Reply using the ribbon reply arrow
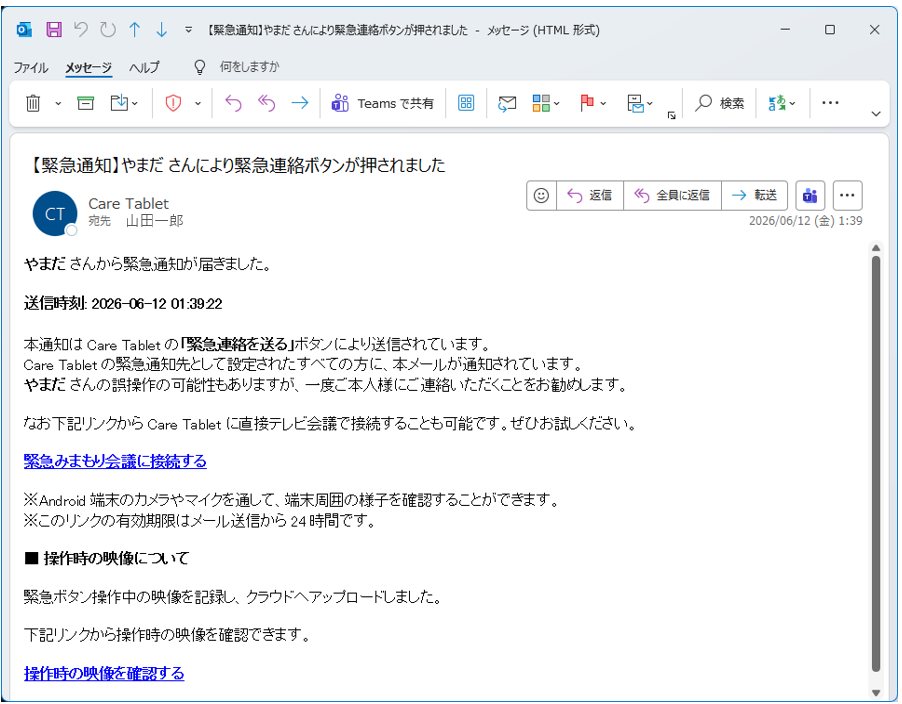Image resolution: width=902 pixels, height=704 pixels. pos(233,104)
